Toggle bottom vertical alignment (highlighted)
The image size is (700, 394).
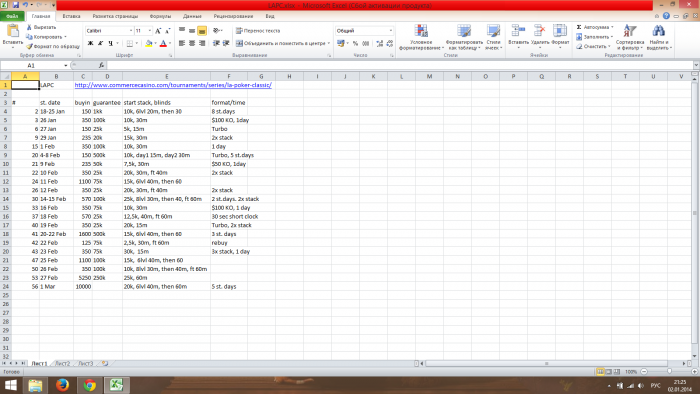202,30
